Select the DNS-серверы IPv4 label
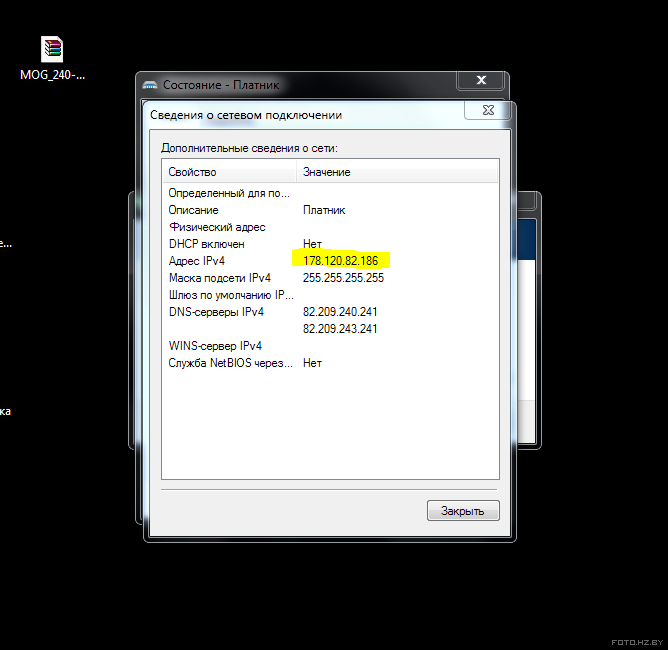The height and width of the screenshot is (650, 668). point(216,312)
